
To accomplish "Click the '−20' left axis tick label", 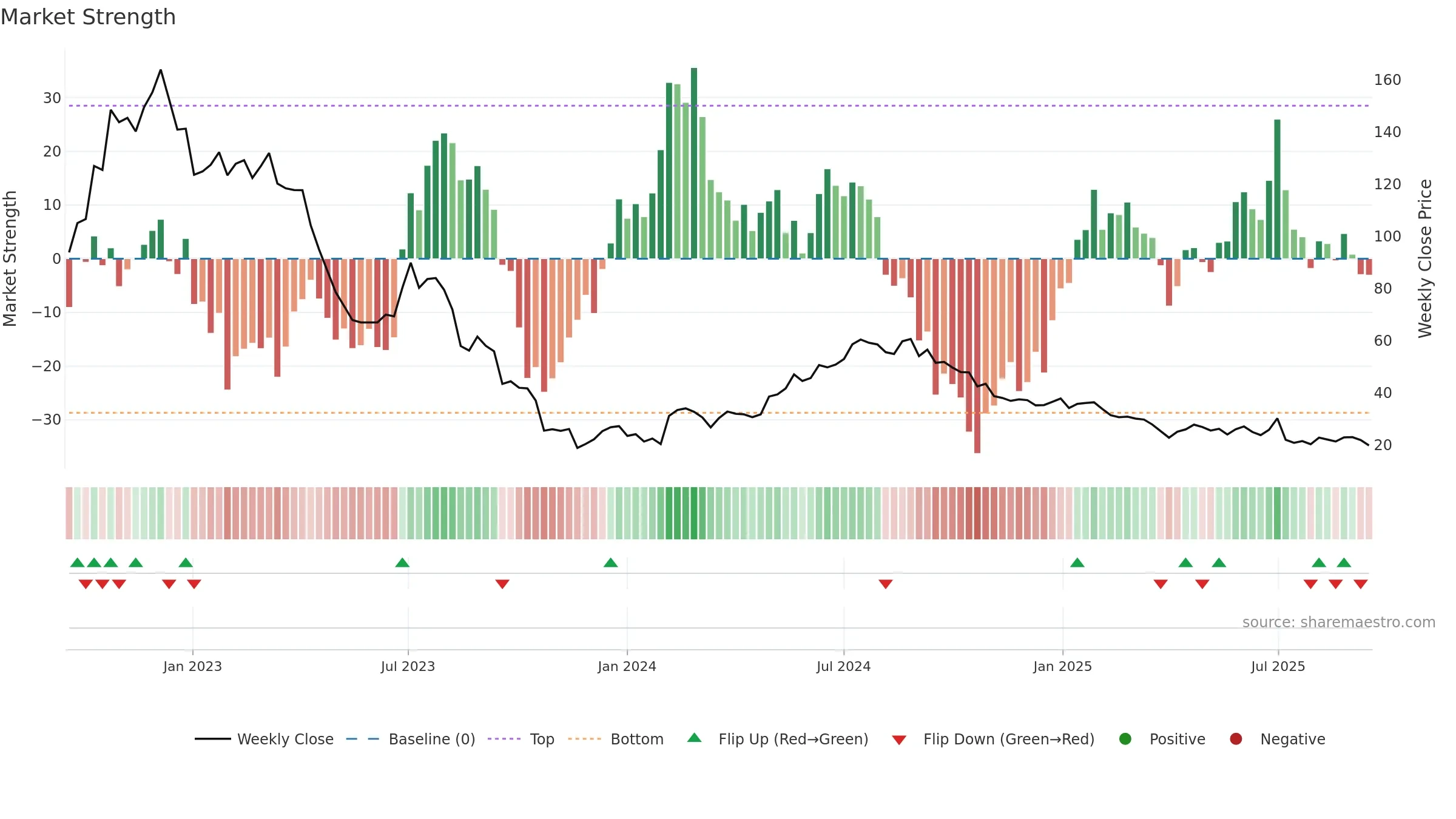I will 47,366.
